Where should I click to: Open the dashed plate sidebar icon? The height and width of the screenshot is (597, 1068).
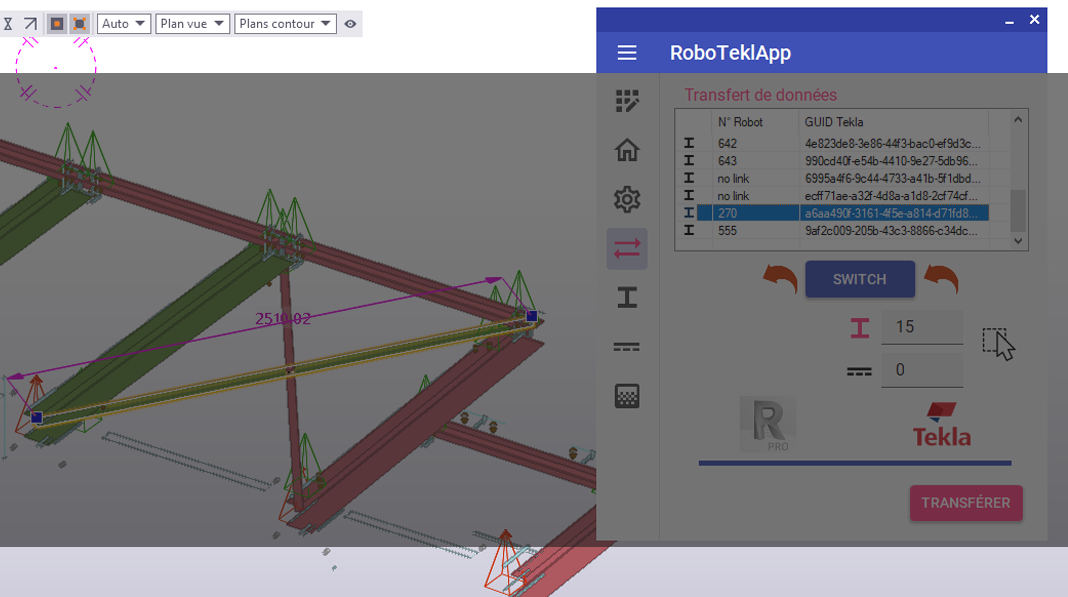coord(627,347)
